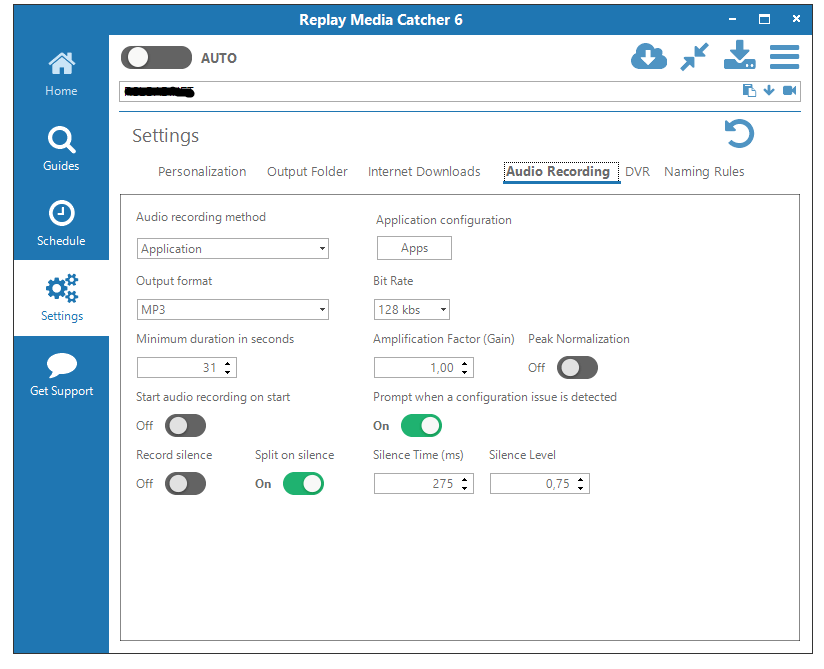Turn off Split on silence

click(303, 483)
